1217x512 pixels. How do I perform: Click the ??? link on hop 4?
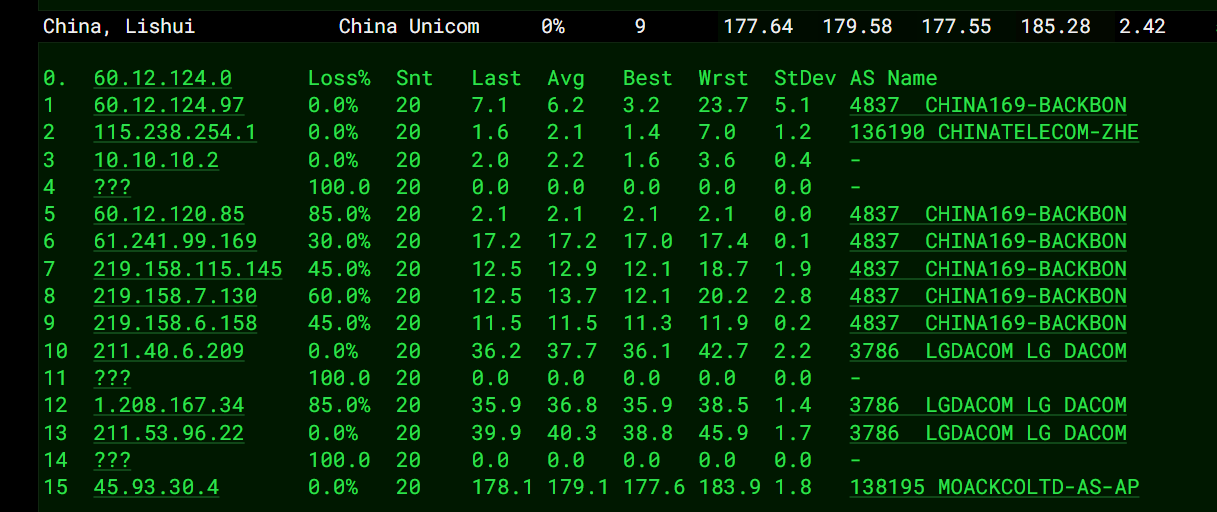coord(112,187)
